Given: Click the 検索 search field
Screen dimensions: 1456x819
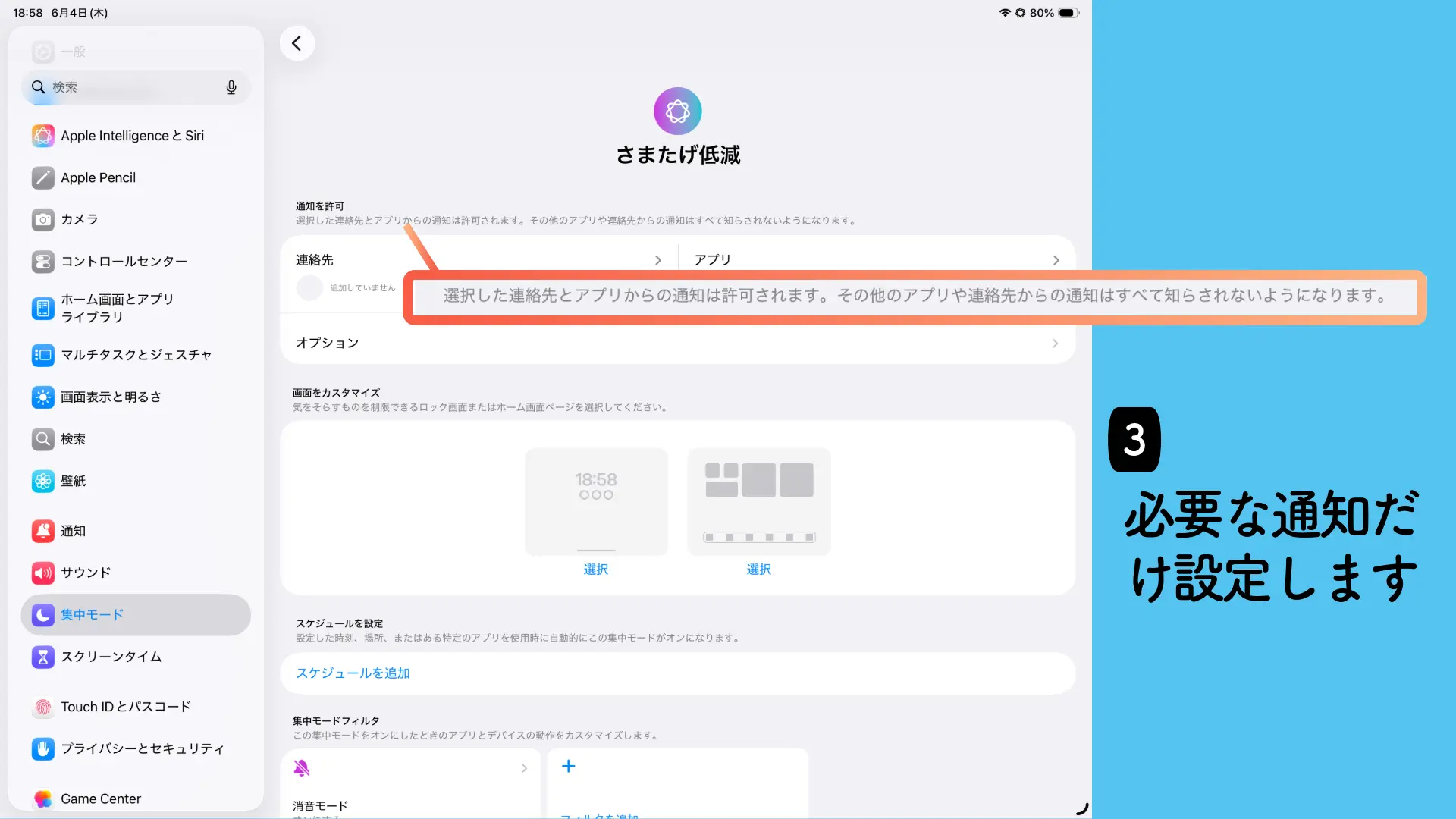Looking at the screenshot, I should (x=136, y=87).
